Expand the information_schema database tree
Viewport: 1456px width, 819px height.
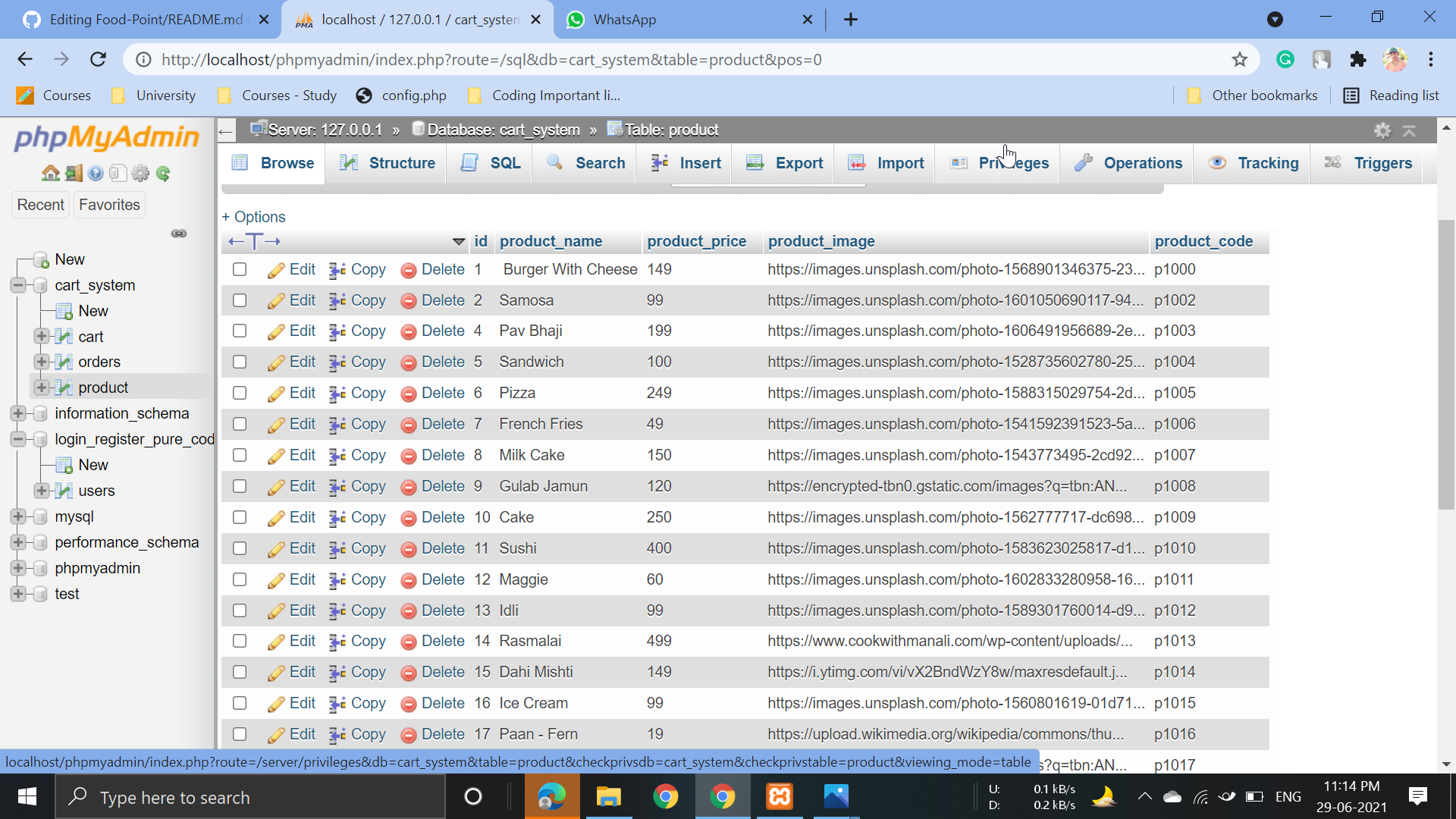pyautogui.click(x=18, y=413)
